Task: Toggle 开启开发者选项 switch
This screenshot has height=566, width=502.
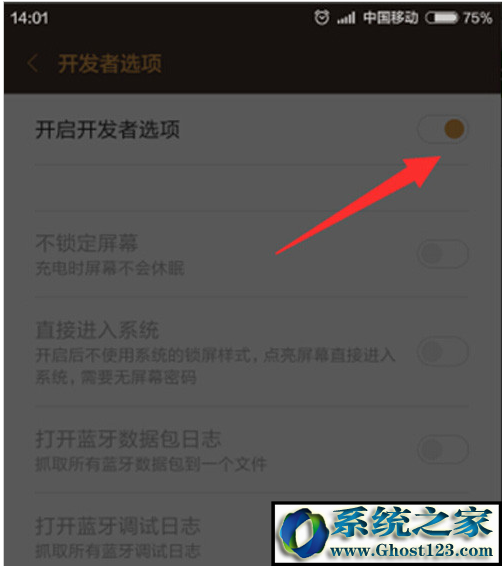Action: pos(443,129)
